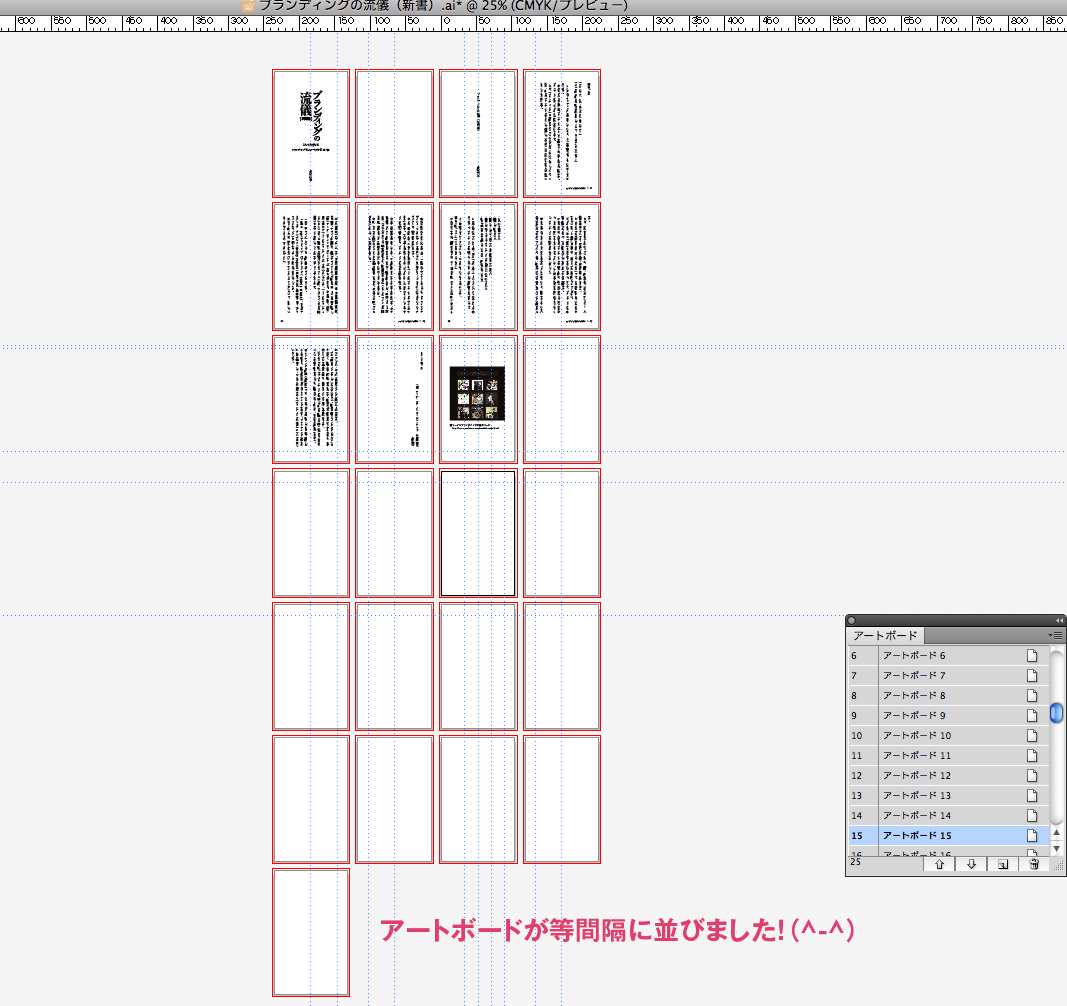Image resolution: width=1067 pixels, height=1006 pixels.
Task: Switch to the アートボード panel tab
Action: (885, 635)
